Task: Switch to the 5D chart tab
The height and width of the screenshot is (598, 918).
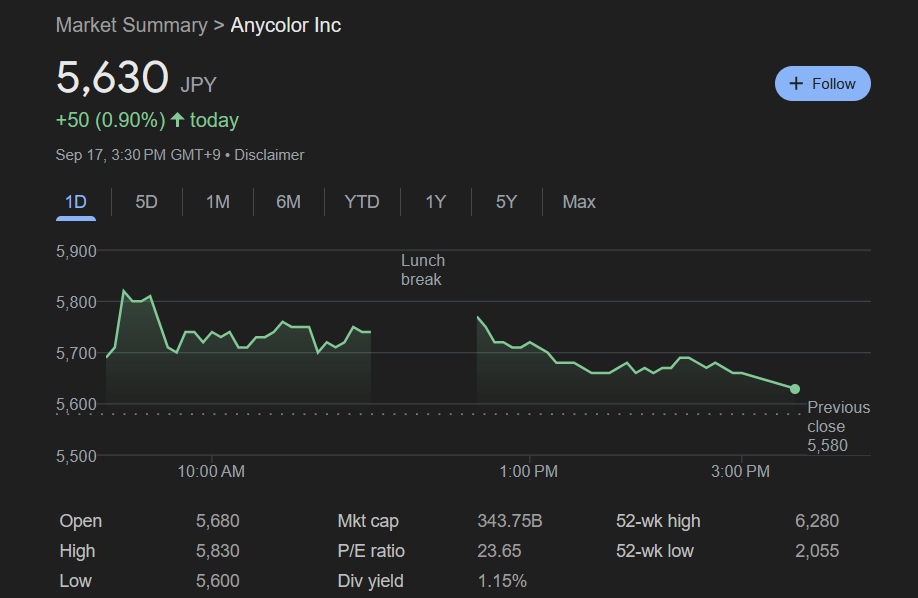Action: point(147,202)
